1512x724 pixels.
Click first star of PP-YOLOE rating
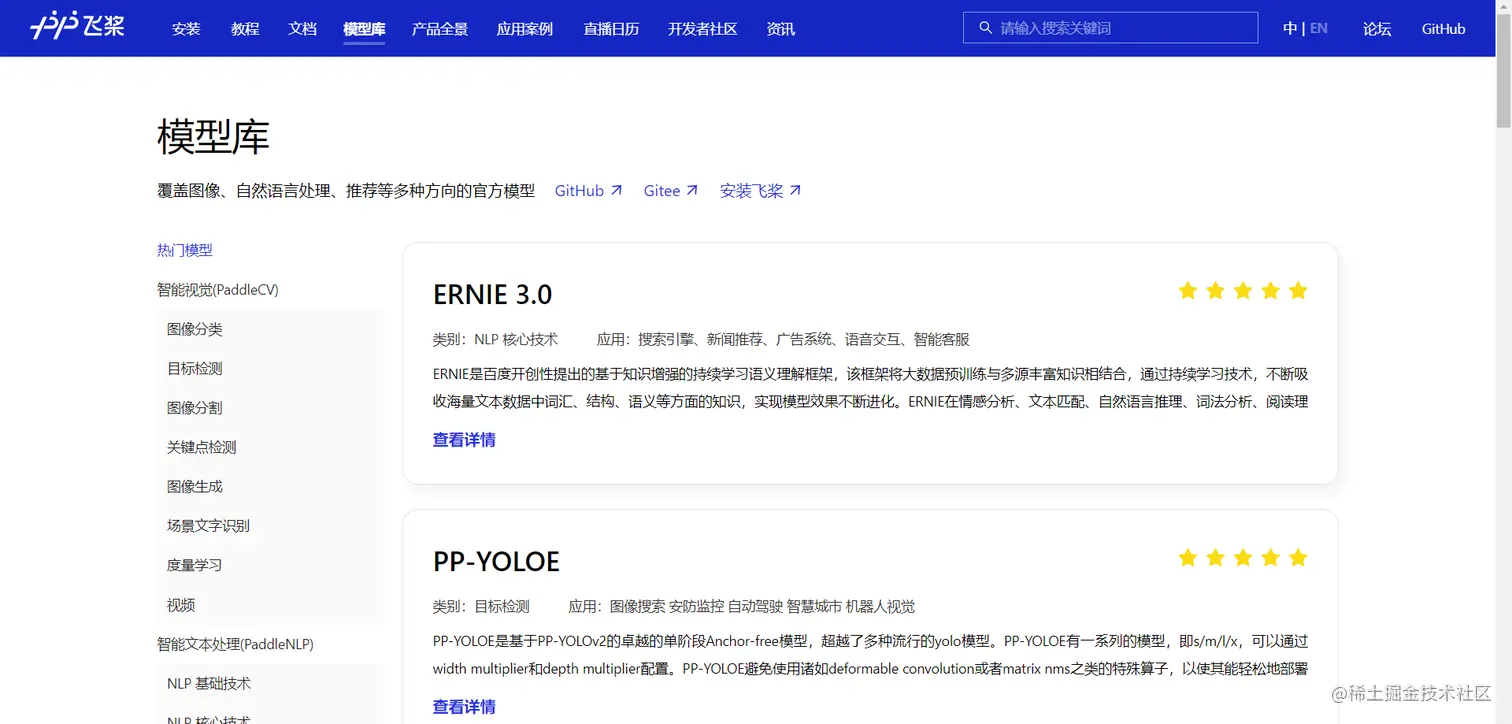pos(1188,558)
